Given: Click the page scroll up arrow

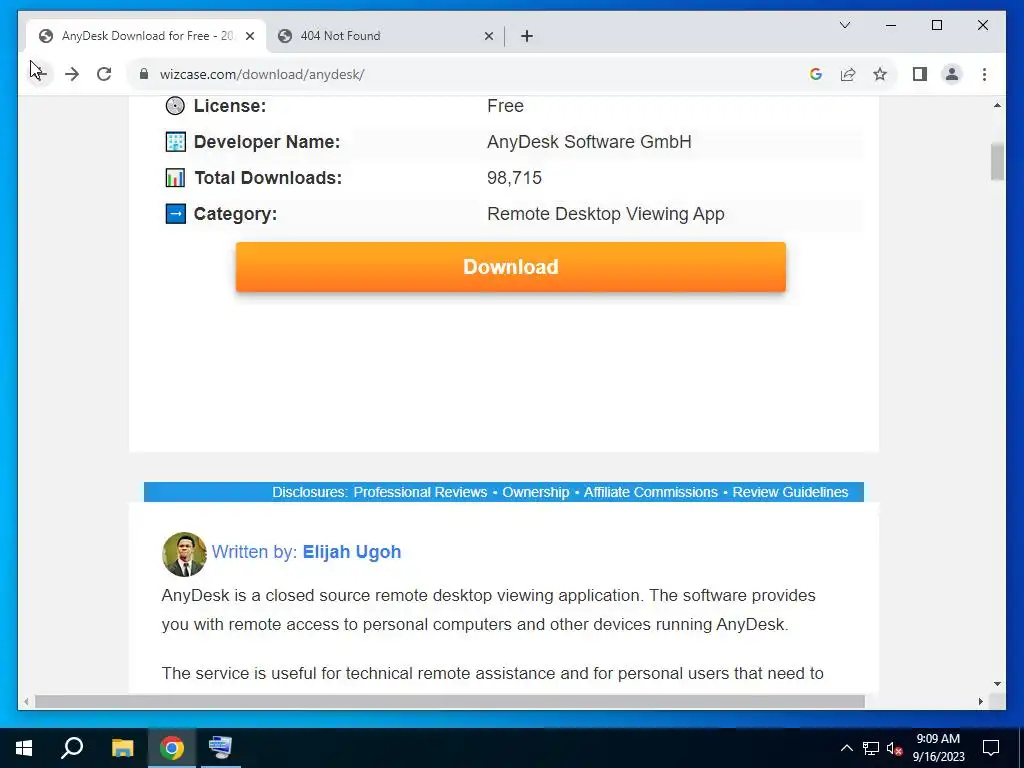Looking at the screenshot, I should click(x=997, y=105).
